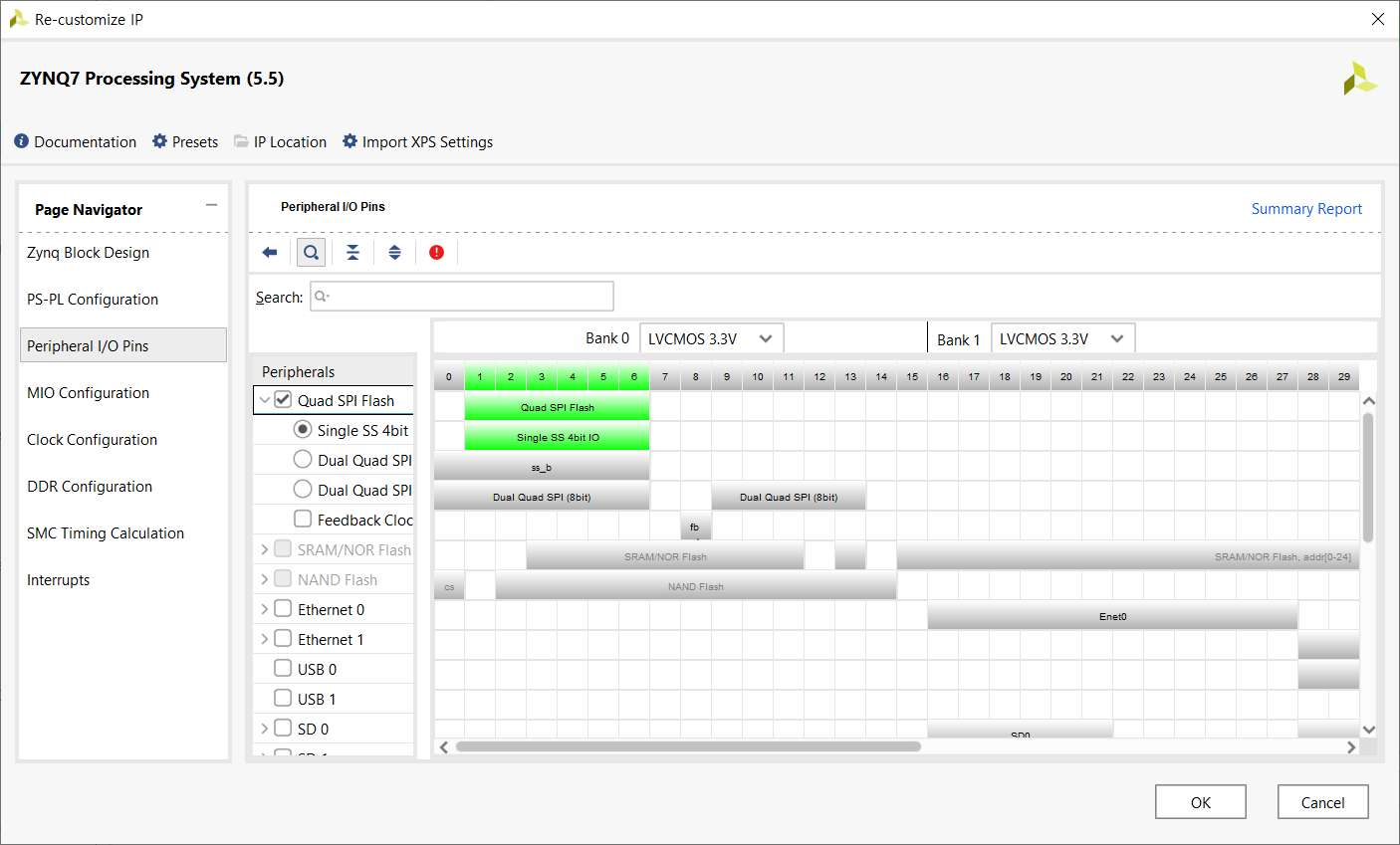Screen dimensions: 1400x845
Task: Expand the SD 0 tree node
Action: click(264, 729)
